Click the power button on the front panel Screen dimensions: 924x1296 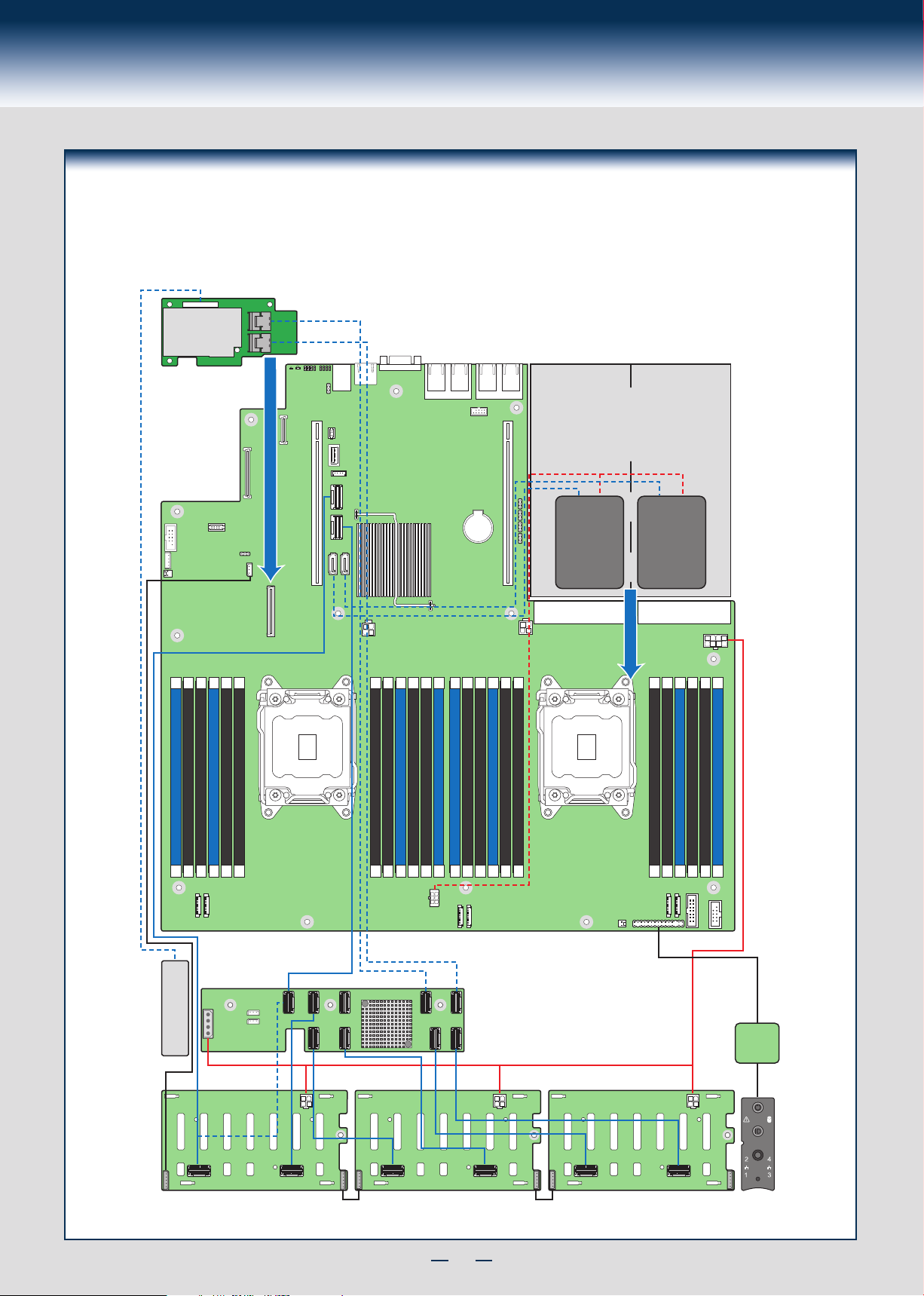tap(757, 1108)
